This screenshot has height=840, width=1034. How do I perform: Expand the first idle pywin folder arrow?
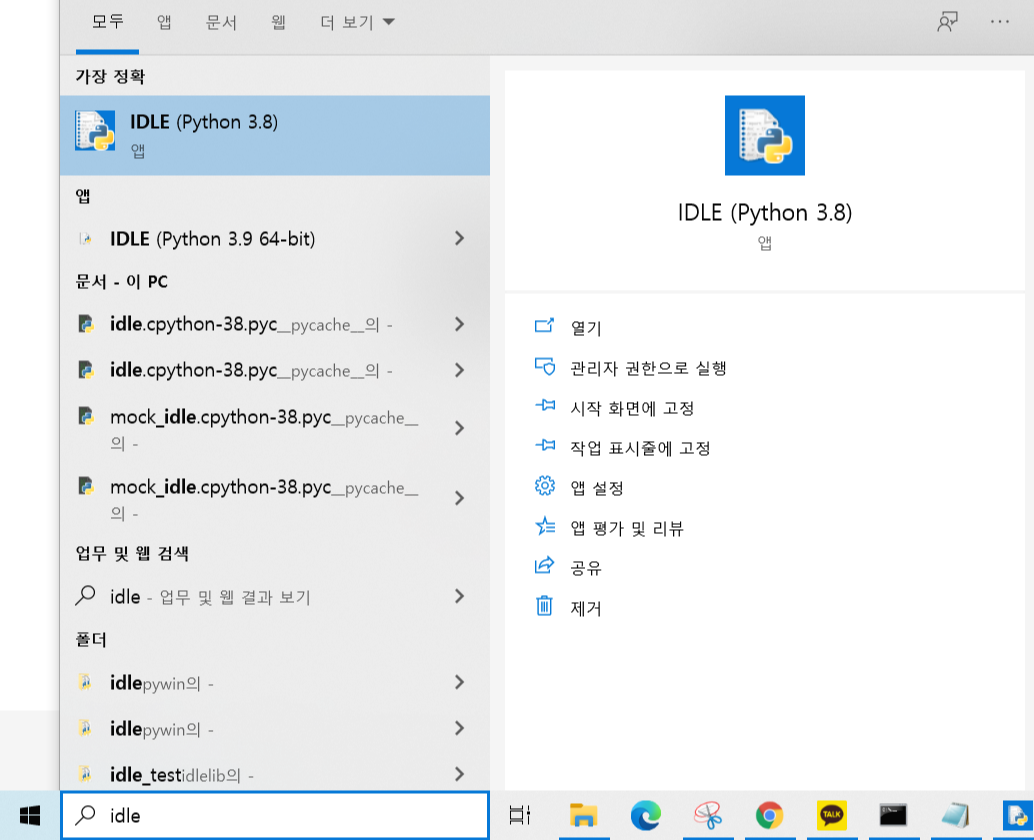(460, 682)
